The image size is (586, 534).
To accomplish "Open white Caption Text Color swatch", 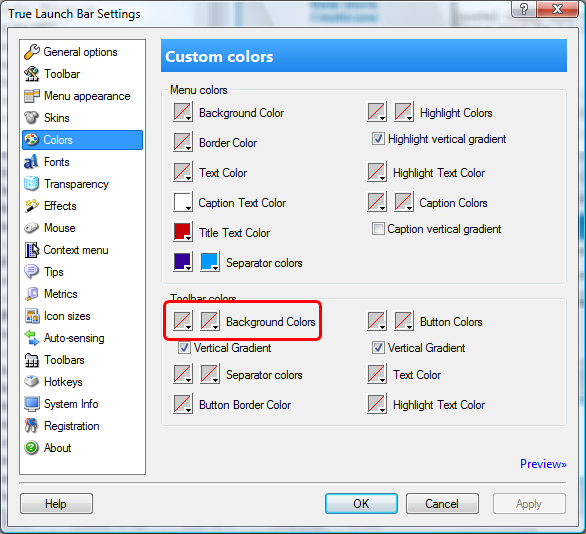I will (183, 202).
